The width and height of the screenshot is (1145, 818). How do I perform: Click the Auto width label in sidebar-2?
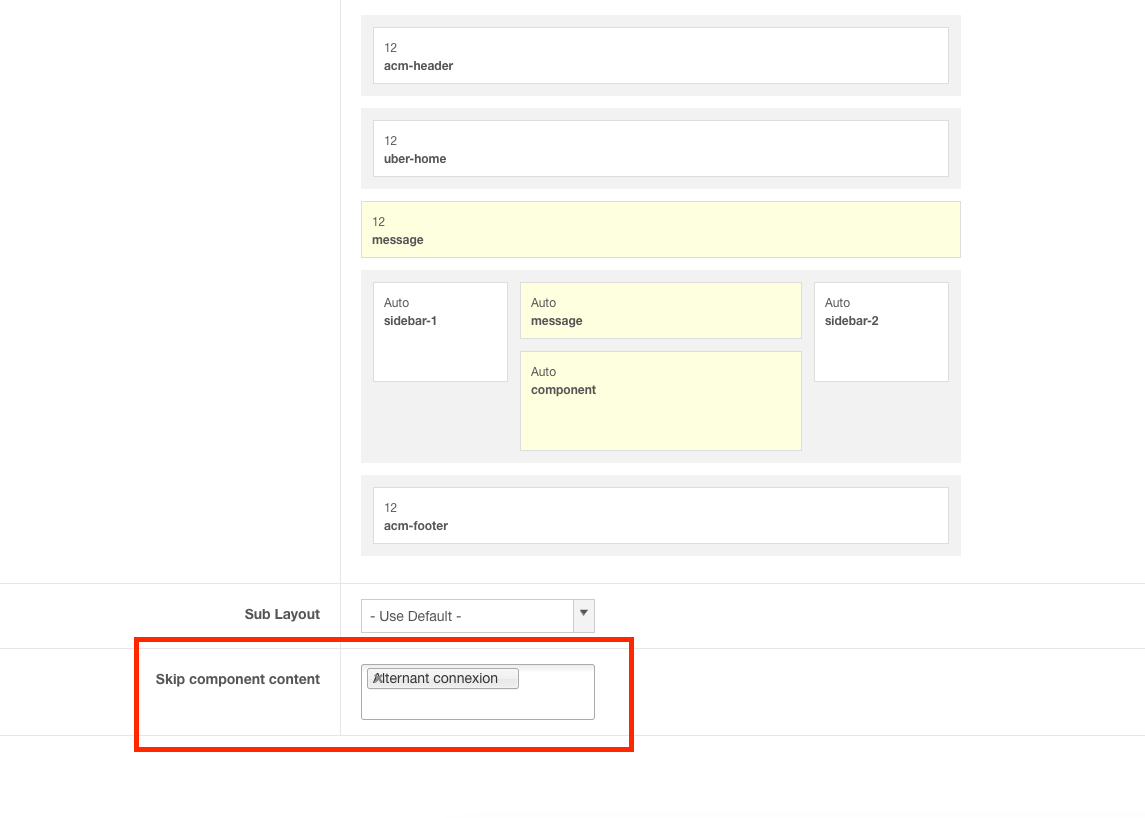click(838, 303)
